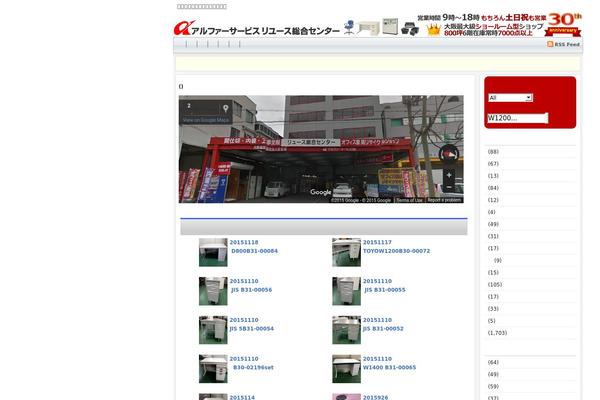This screenshot has height=400, width=600.
Task: Open the sidebar category with (67) items
Action: (x=493, y=164)
